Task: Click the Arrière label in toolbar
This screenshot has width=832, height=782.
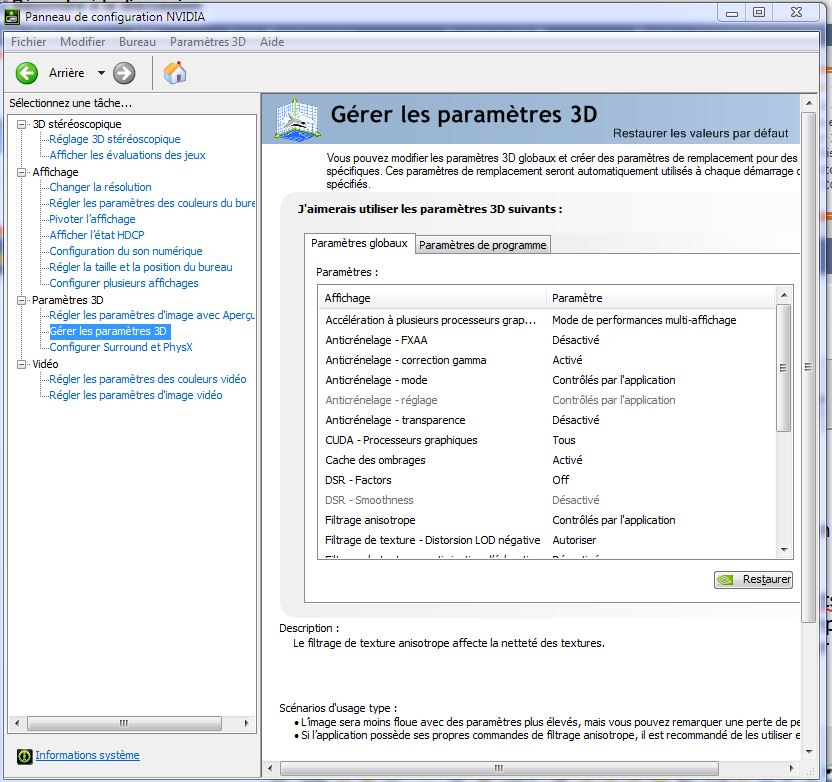Action: [x=67, y=73]
